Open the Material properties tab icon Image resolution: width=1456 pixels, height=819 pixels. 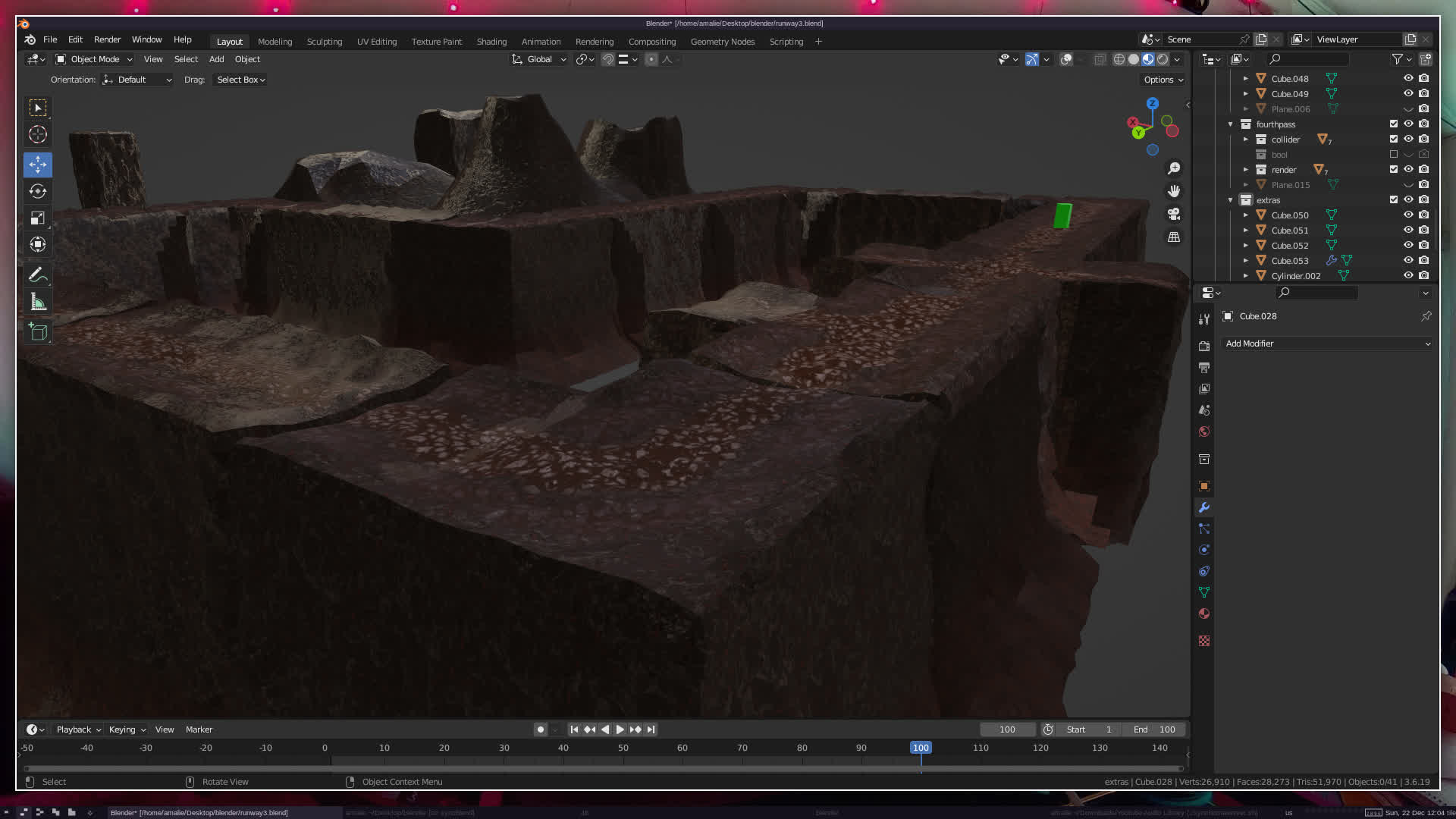coord(1204,613)
